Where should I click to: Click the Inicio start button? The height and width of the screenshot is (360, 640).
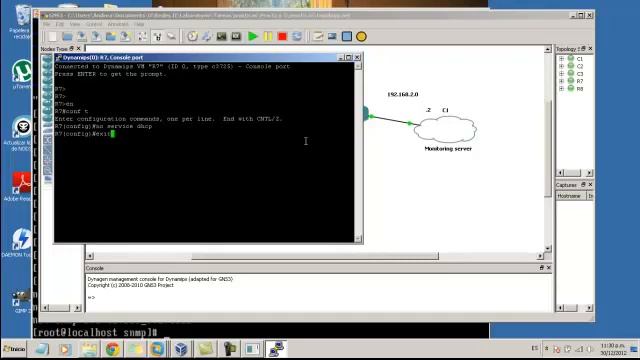[x=14, y=349]
